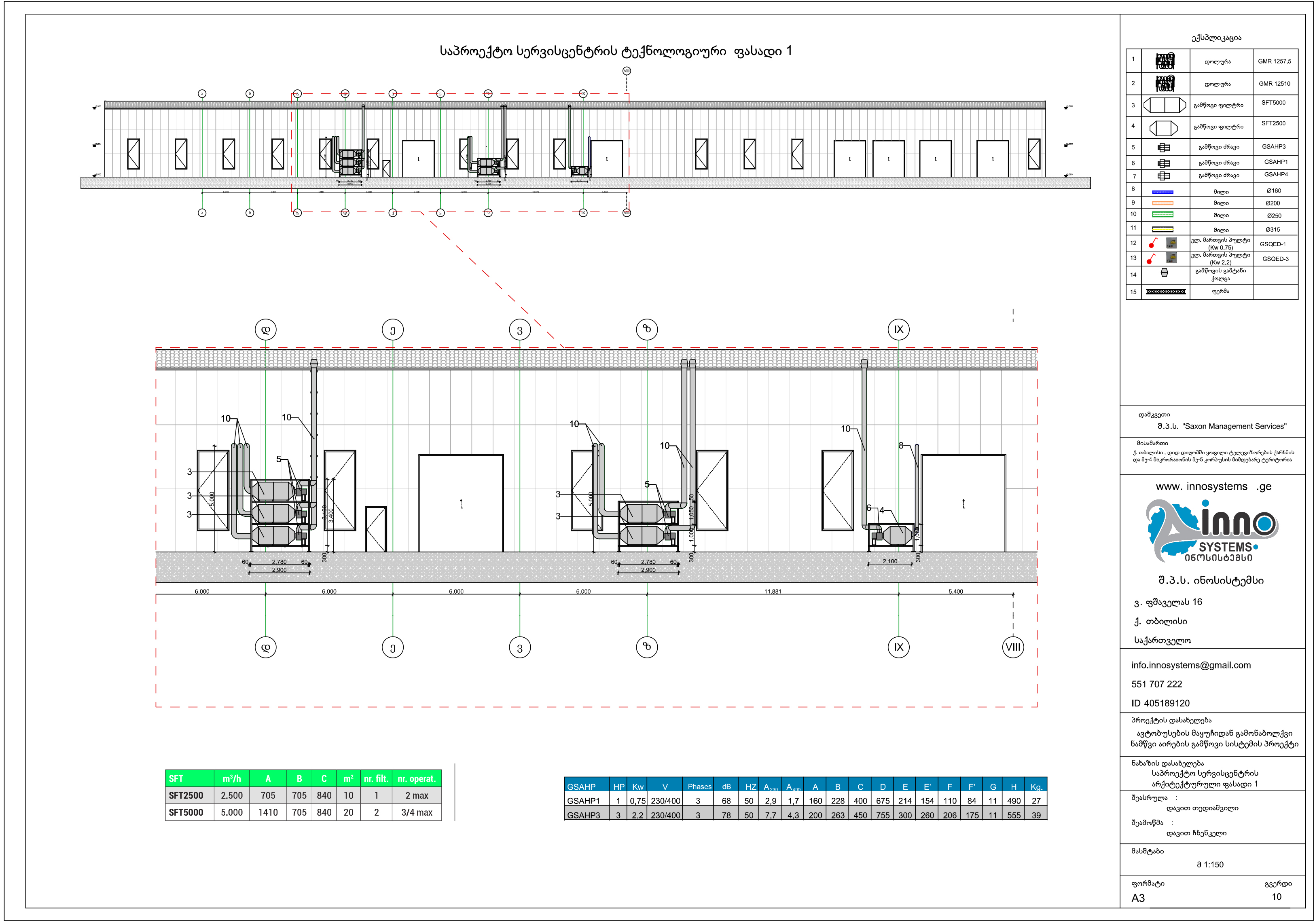Click the yellow Ø315 pipe swatch in legend
1315x924 pixels.
[x=1163, y=229]
